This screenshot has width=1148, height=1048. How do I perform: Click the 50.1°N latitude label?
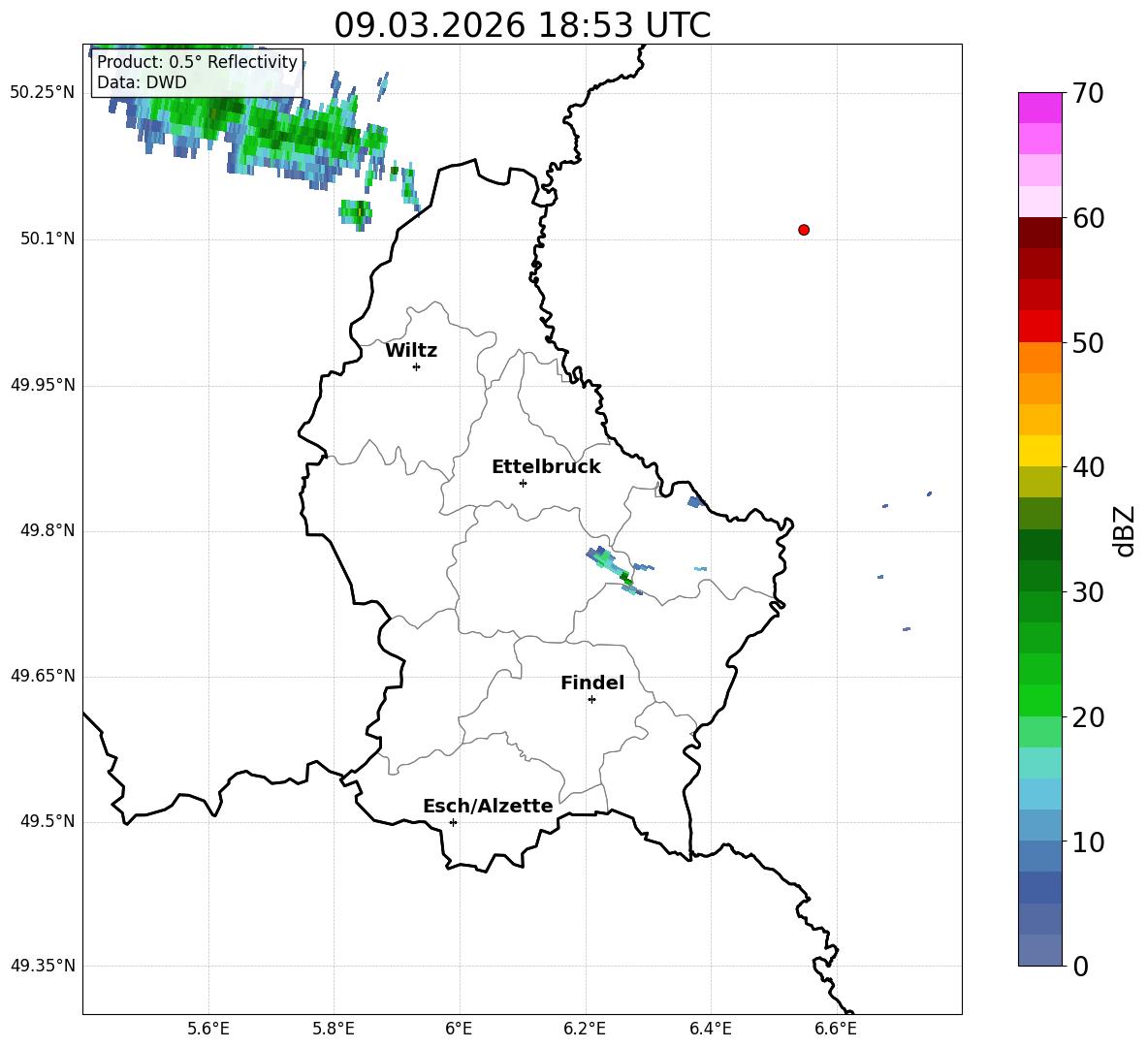pyautogui.click(x=47, y=238)
